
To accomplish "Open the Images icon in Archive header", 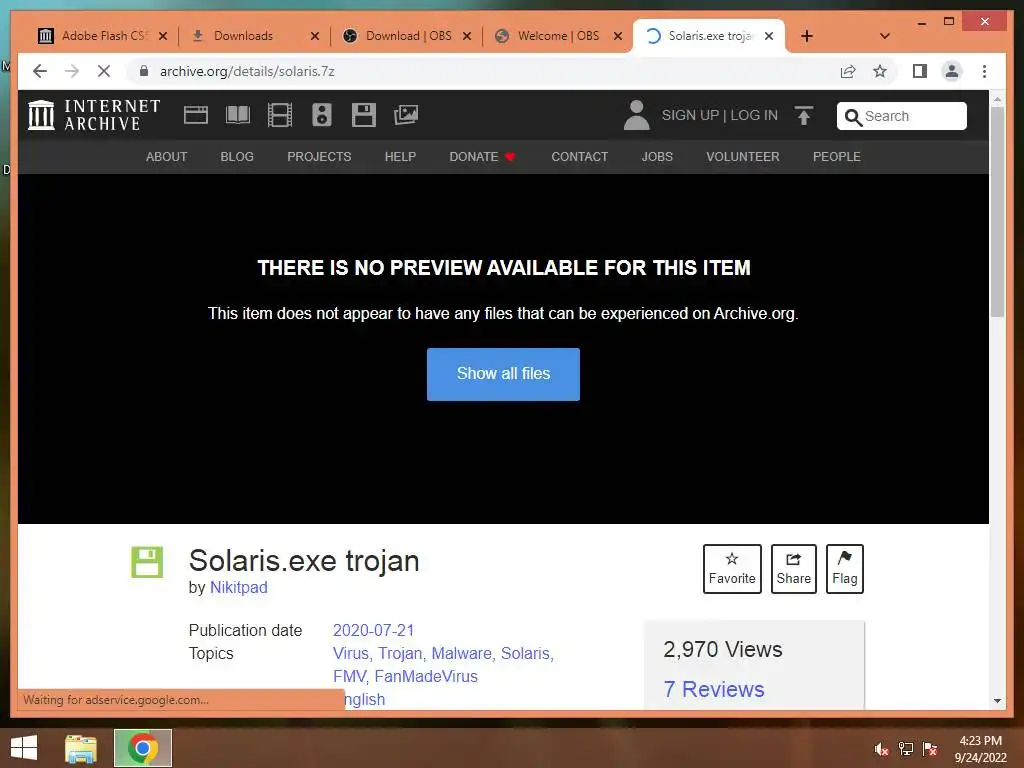I will [x=406, y=115].
